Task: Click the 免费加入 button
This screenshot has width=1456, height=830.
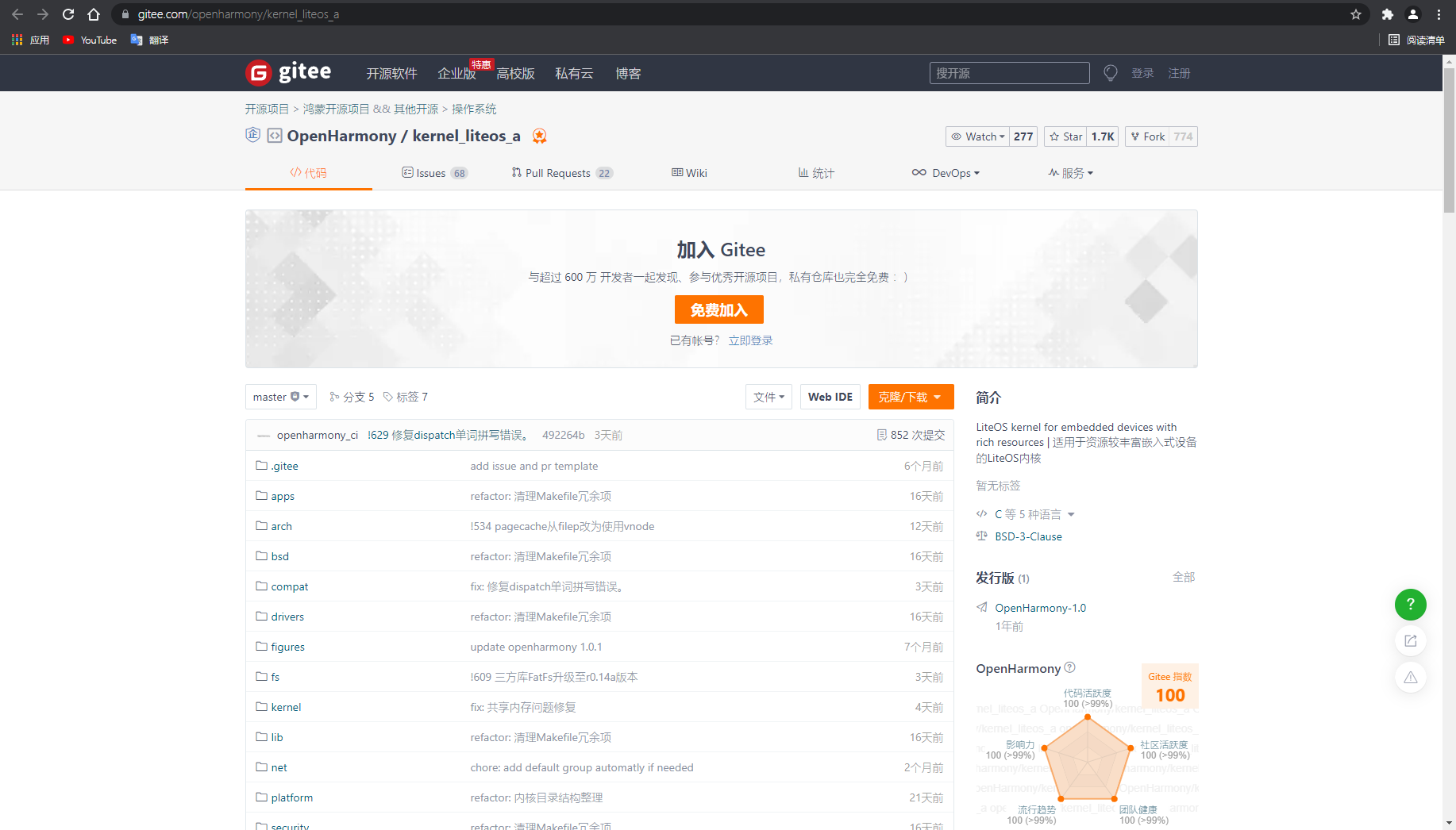Action: coord(719,309)
